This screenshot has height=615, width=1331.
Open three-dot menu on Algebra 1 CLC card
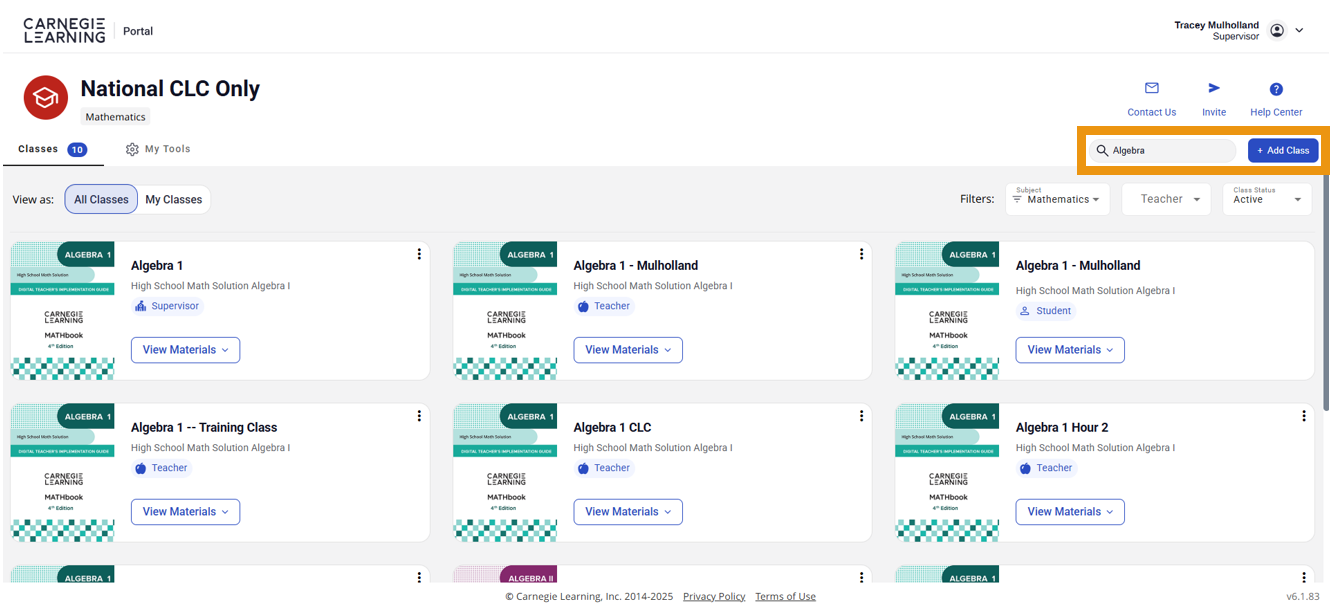[861, 416]
